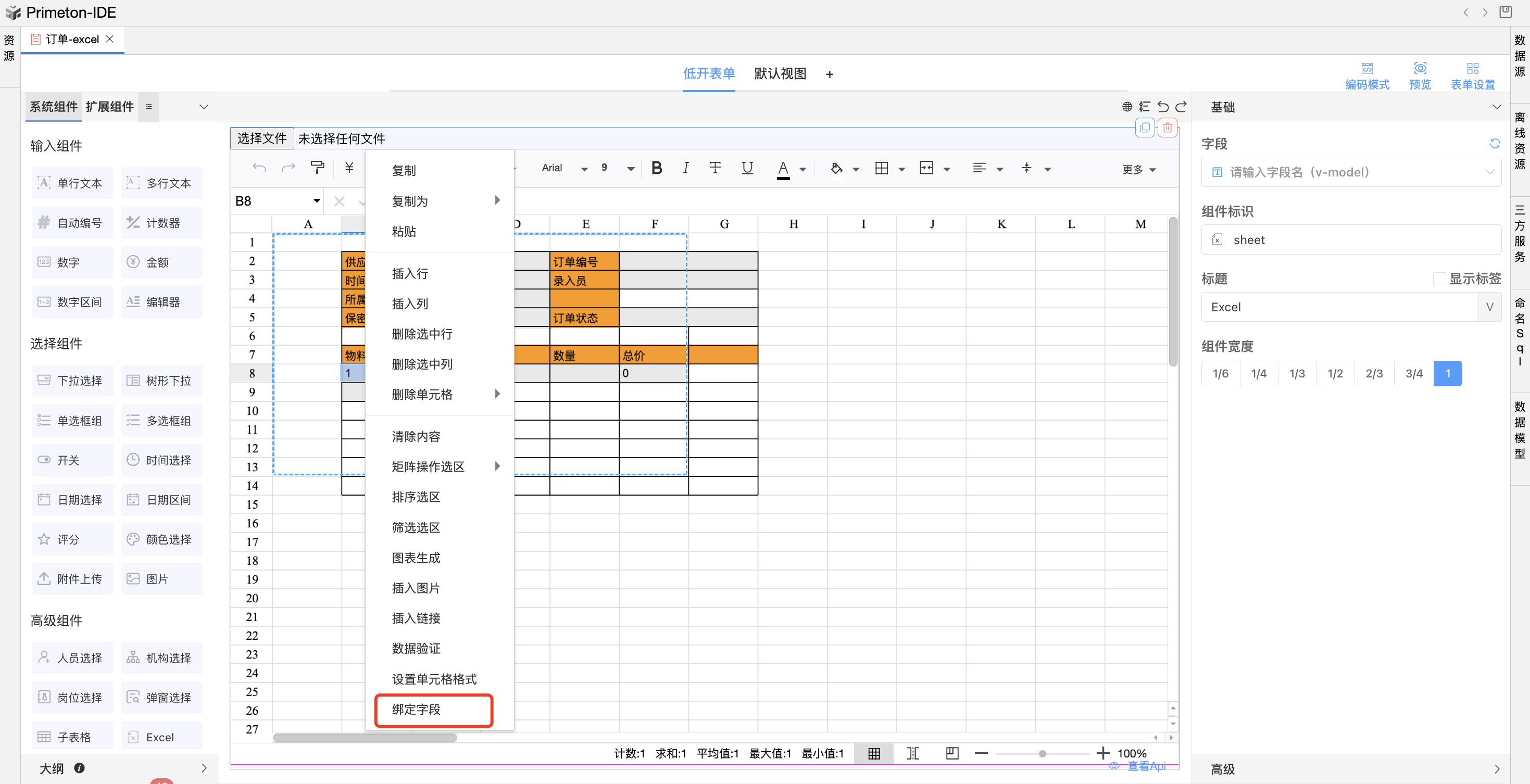Click the red trash delete icon
The image size is (1530, 784).
pyautogui.click(x=1167, y=128)
